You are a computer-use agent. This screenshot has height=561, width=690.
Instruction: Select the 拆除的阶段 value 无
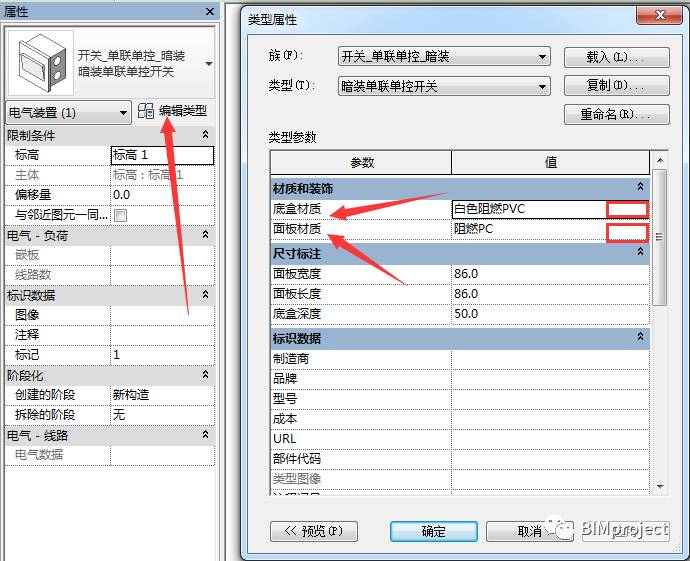(162, 414)
